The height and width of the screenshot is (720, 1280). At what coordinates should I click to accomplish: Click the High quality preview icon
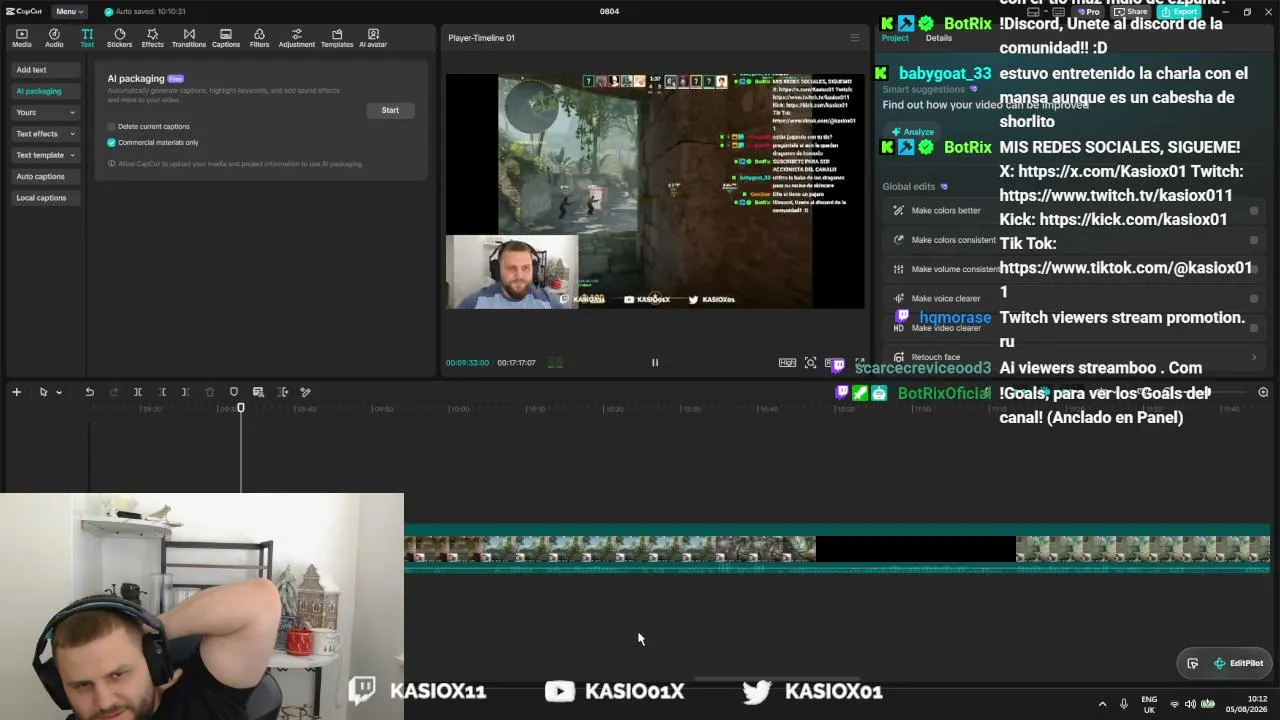tap(788, 363)
